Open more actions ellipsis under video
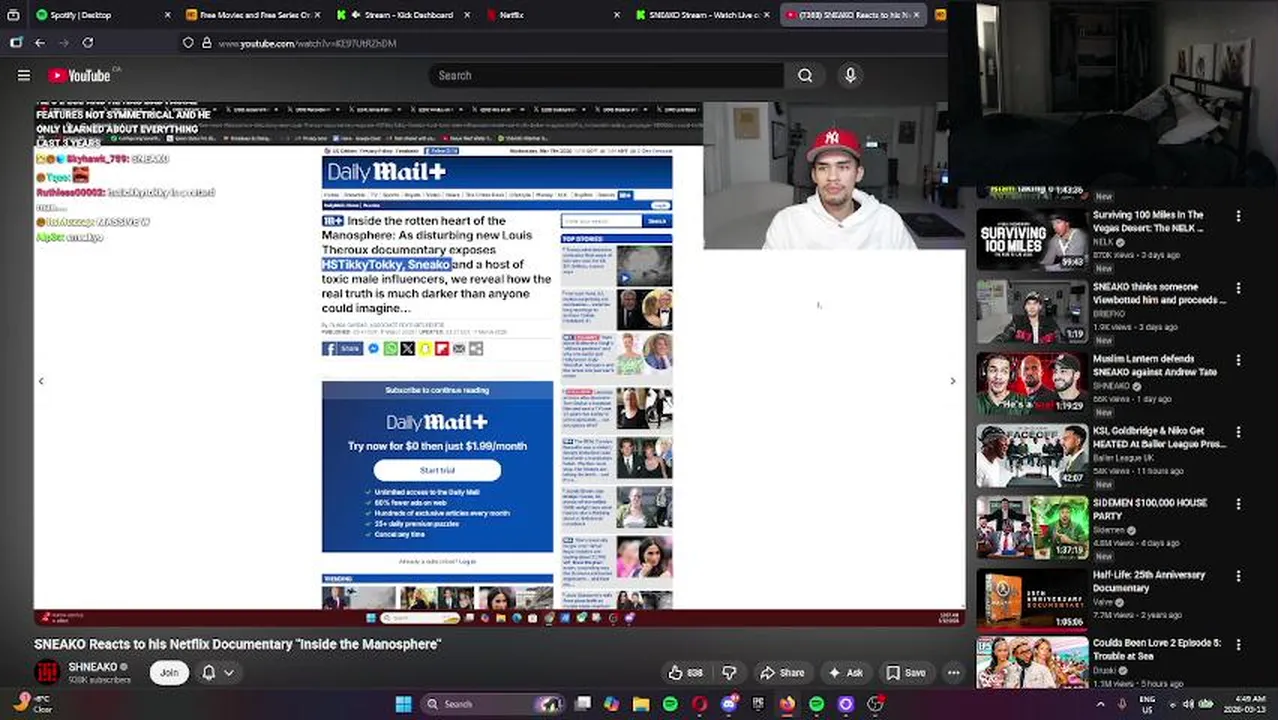 (953, 673)
